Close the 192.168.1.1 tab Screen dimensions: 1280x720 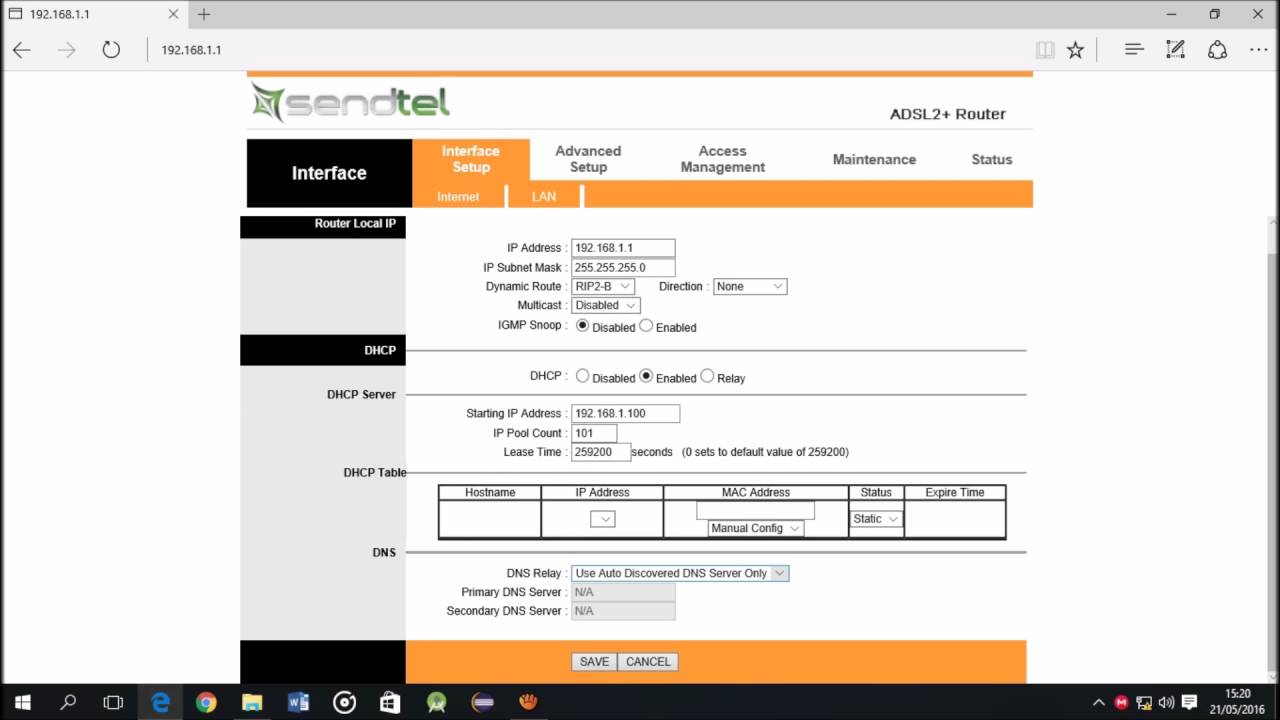click(172, 14)
